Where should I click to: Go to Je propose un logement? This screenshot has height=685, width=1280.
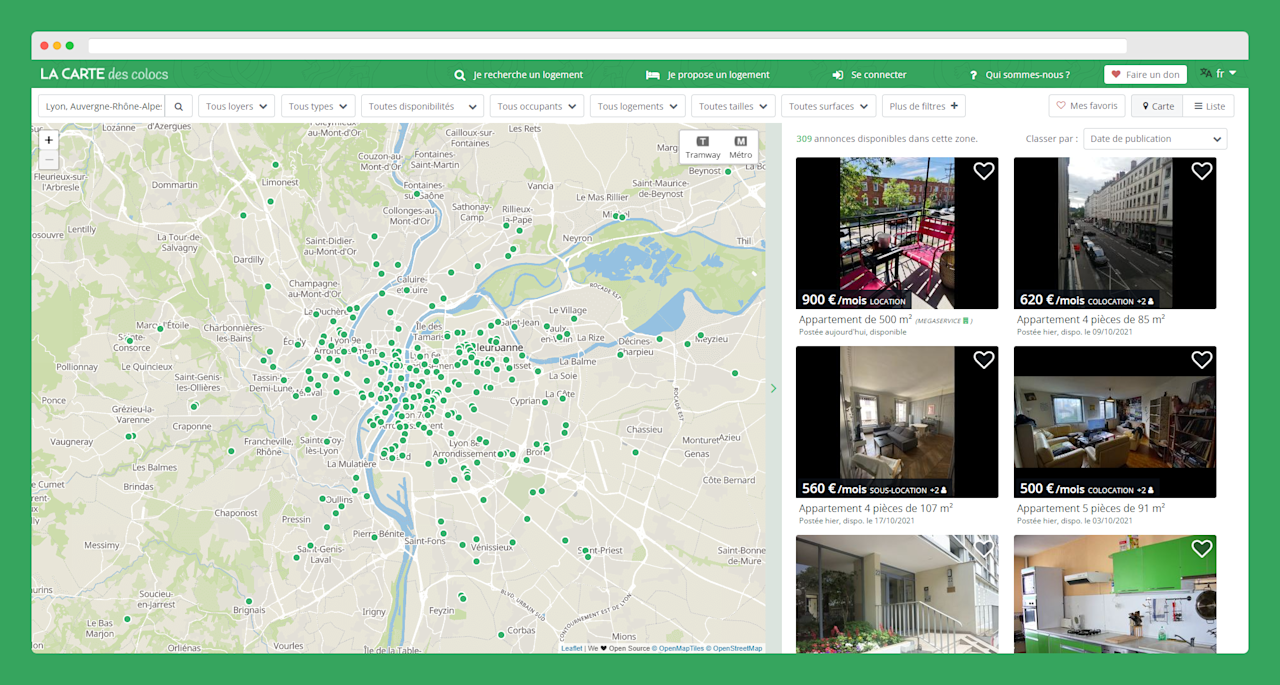[x=708, y=75]
